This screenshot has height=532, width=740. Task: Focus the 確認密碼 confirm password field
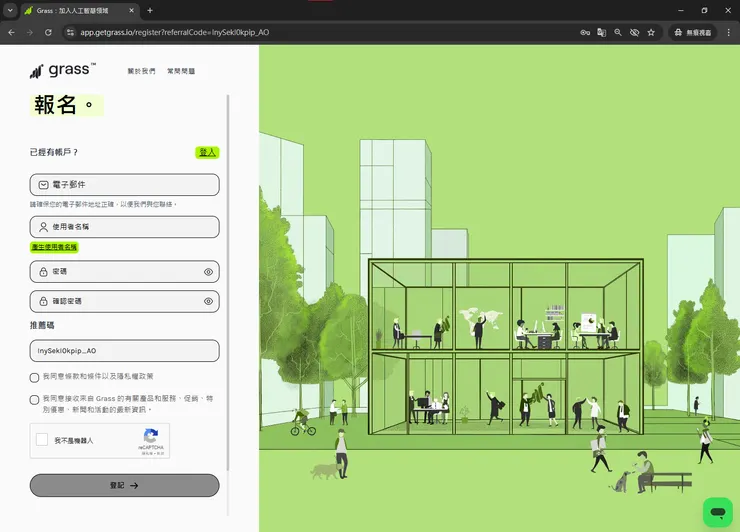[125, 301]
